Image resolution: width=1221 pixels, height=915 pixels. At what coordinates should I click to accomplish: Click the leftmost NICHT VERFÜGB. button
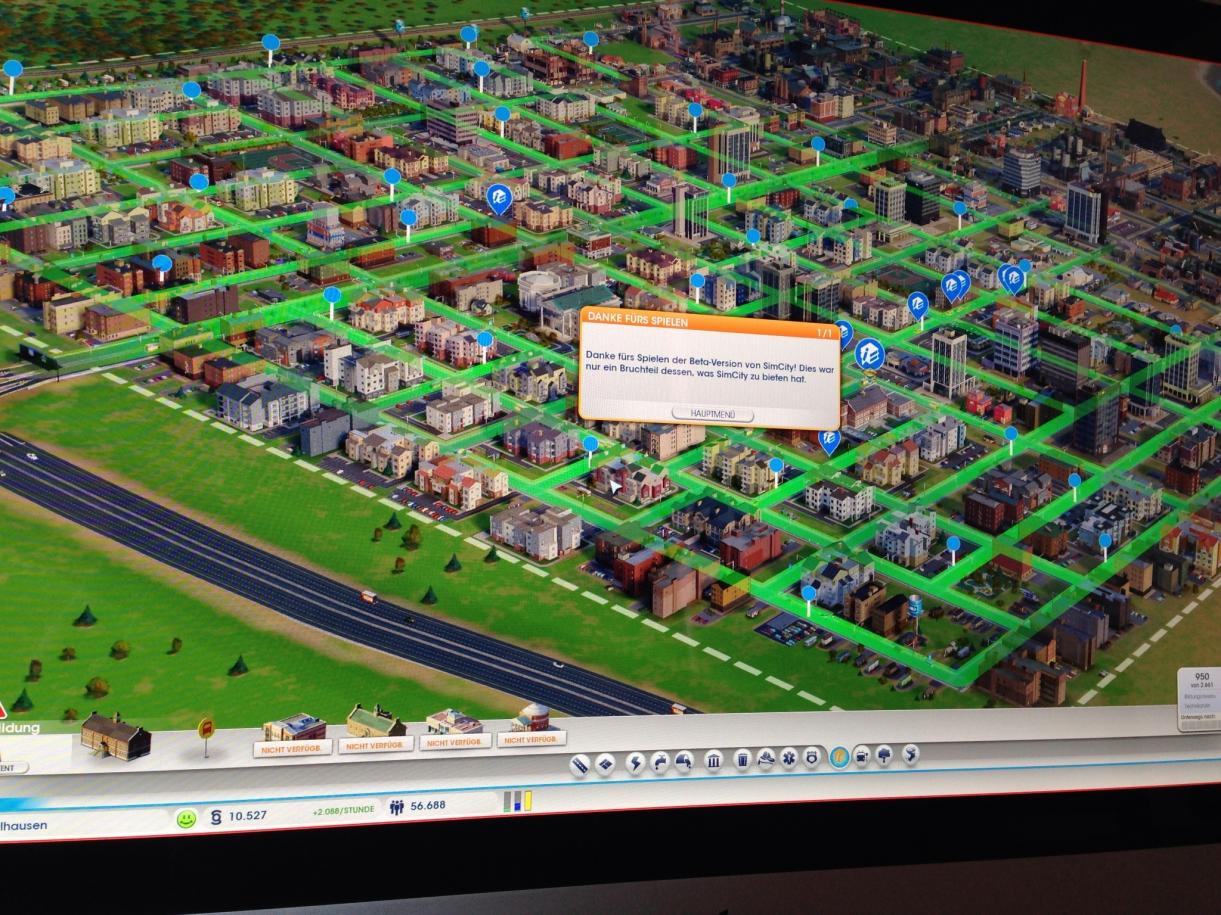293,747
